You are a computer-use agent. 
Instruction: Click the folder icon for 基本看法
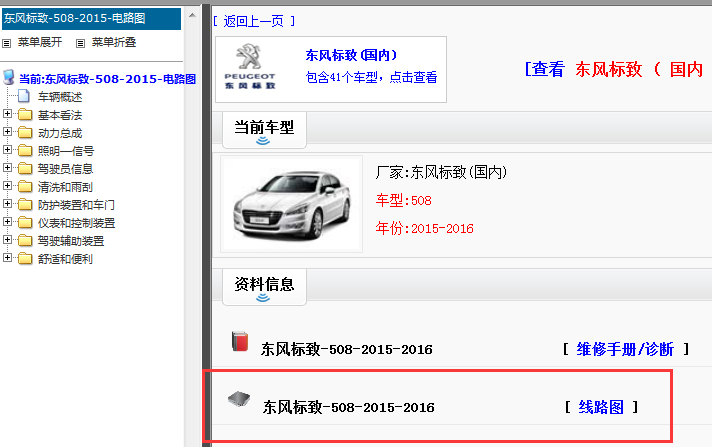coord(25,114)
